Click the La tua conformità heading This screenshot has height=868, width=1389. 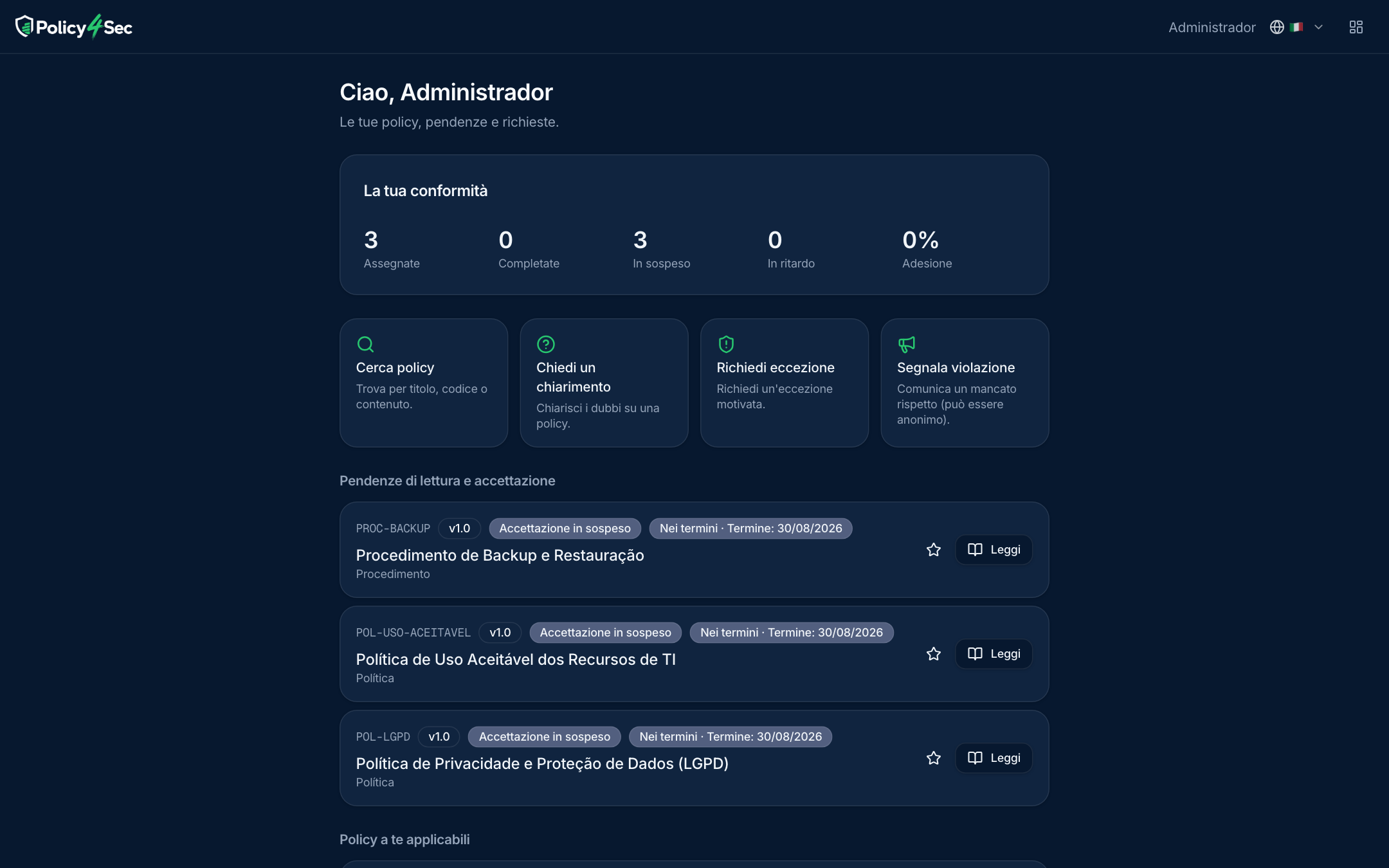tap(426, 191)
